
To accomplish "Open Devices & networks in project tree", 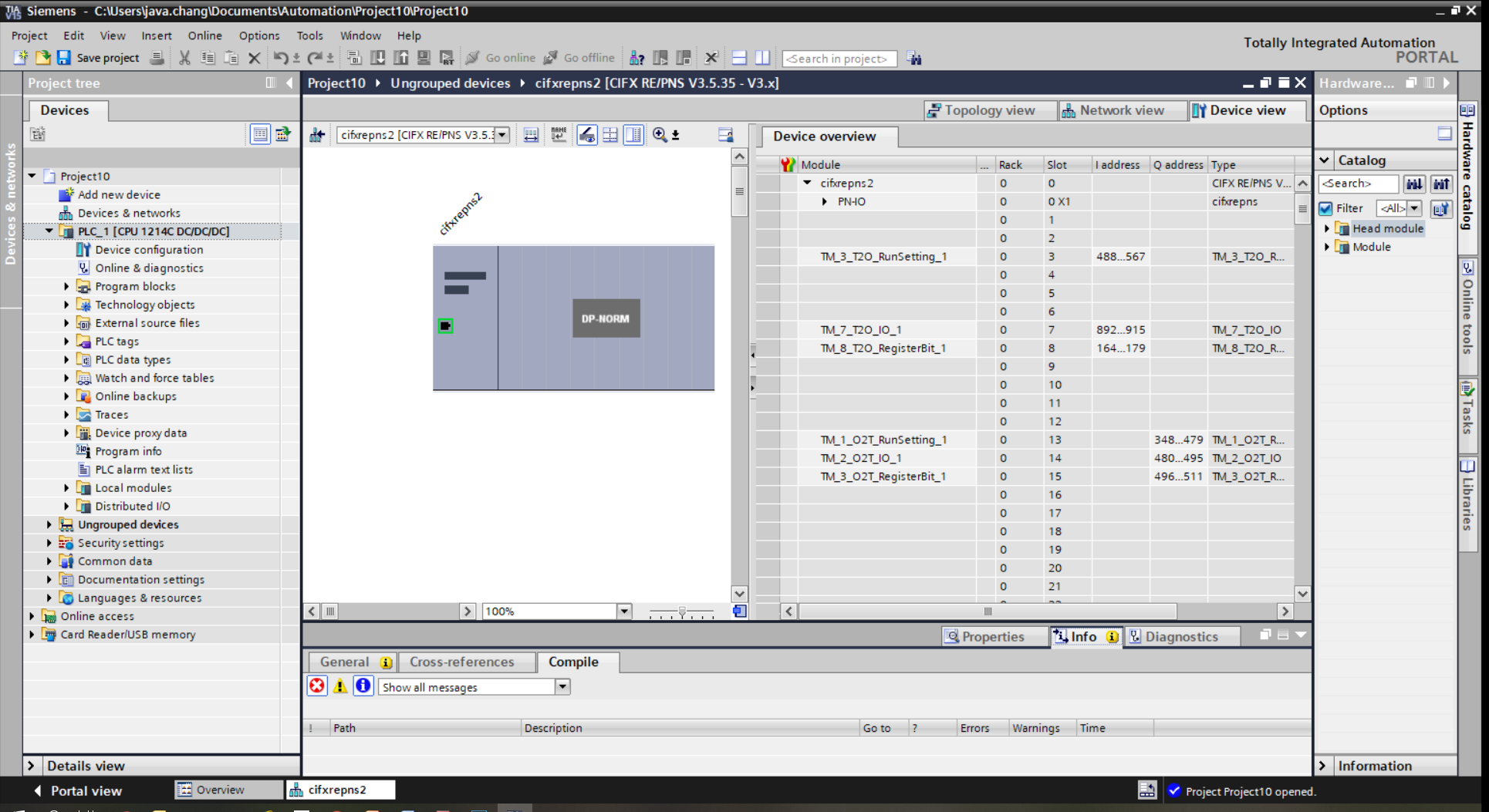I will pyautogui.click(x=129, y=214).
